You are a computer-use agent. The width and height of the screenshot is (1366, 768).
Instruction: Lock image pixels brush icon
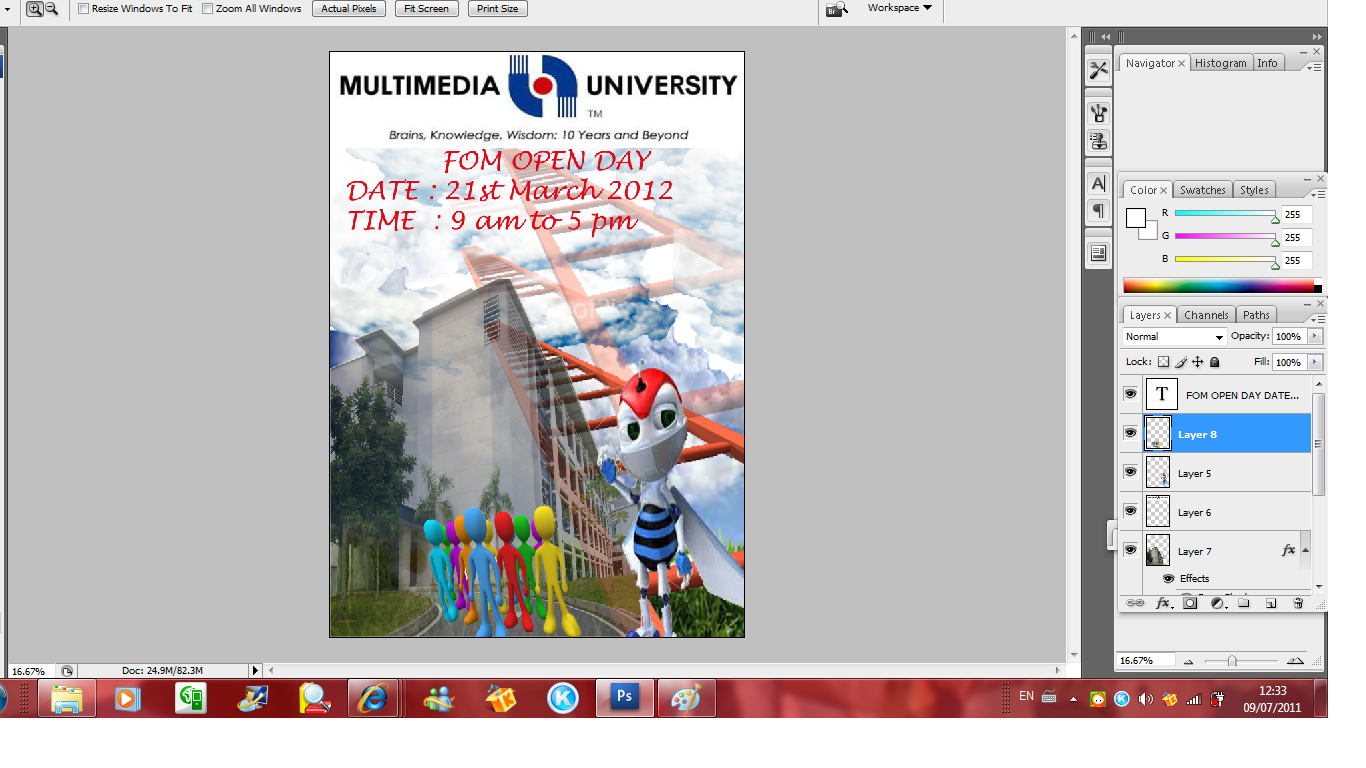pos(1181,362)
